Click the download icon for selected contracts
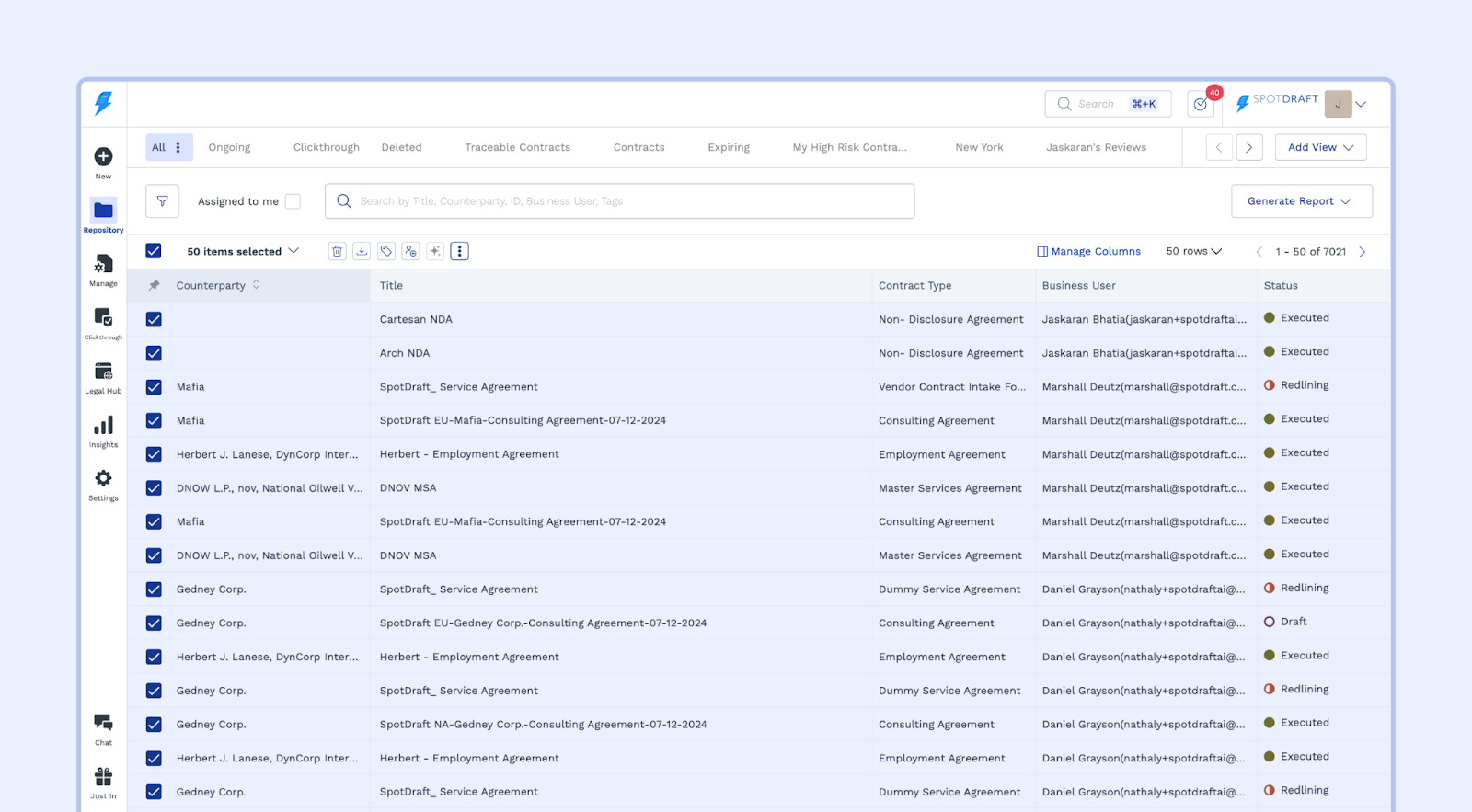The width and height of the screenshot is (1472, 812). pos(362,251)
